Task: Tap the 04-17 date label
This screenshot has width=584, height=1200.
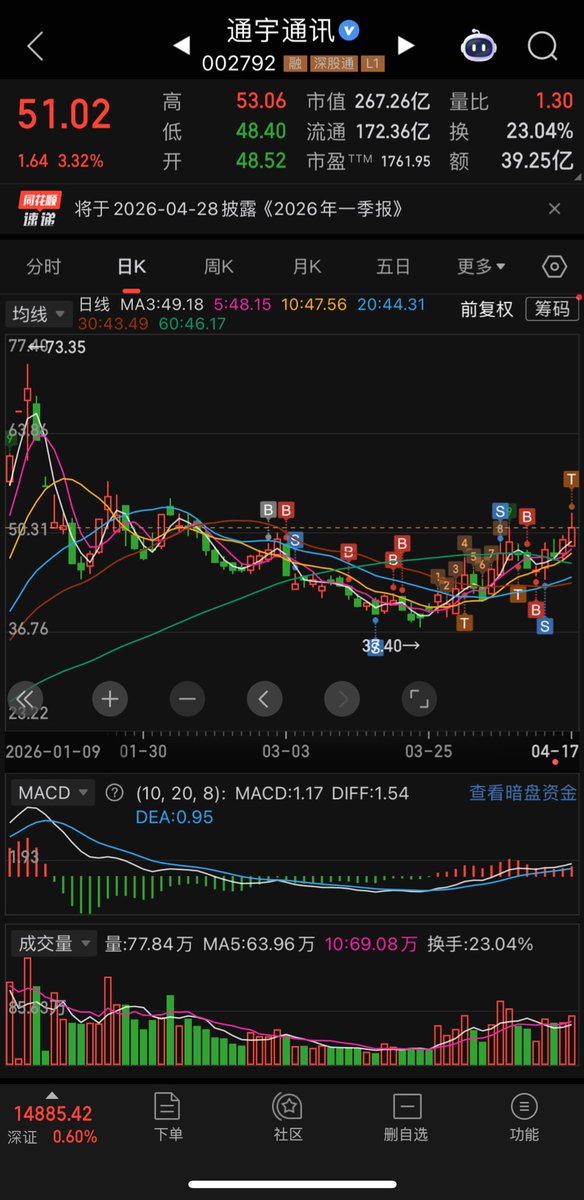Action: (557, 750)
